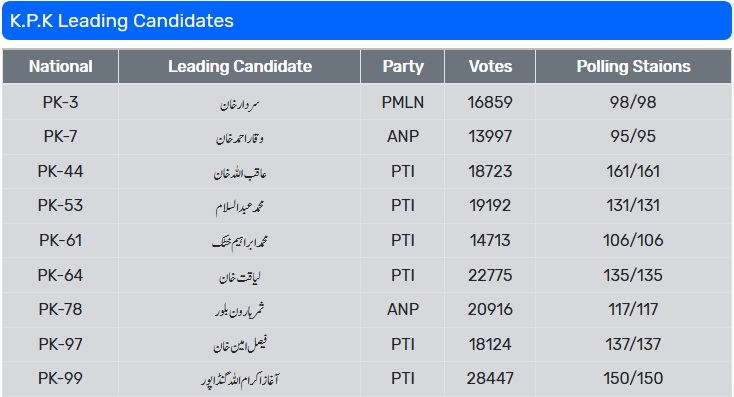
Task: Choose the PK-64 constituency cell
Action: point(60,275)
